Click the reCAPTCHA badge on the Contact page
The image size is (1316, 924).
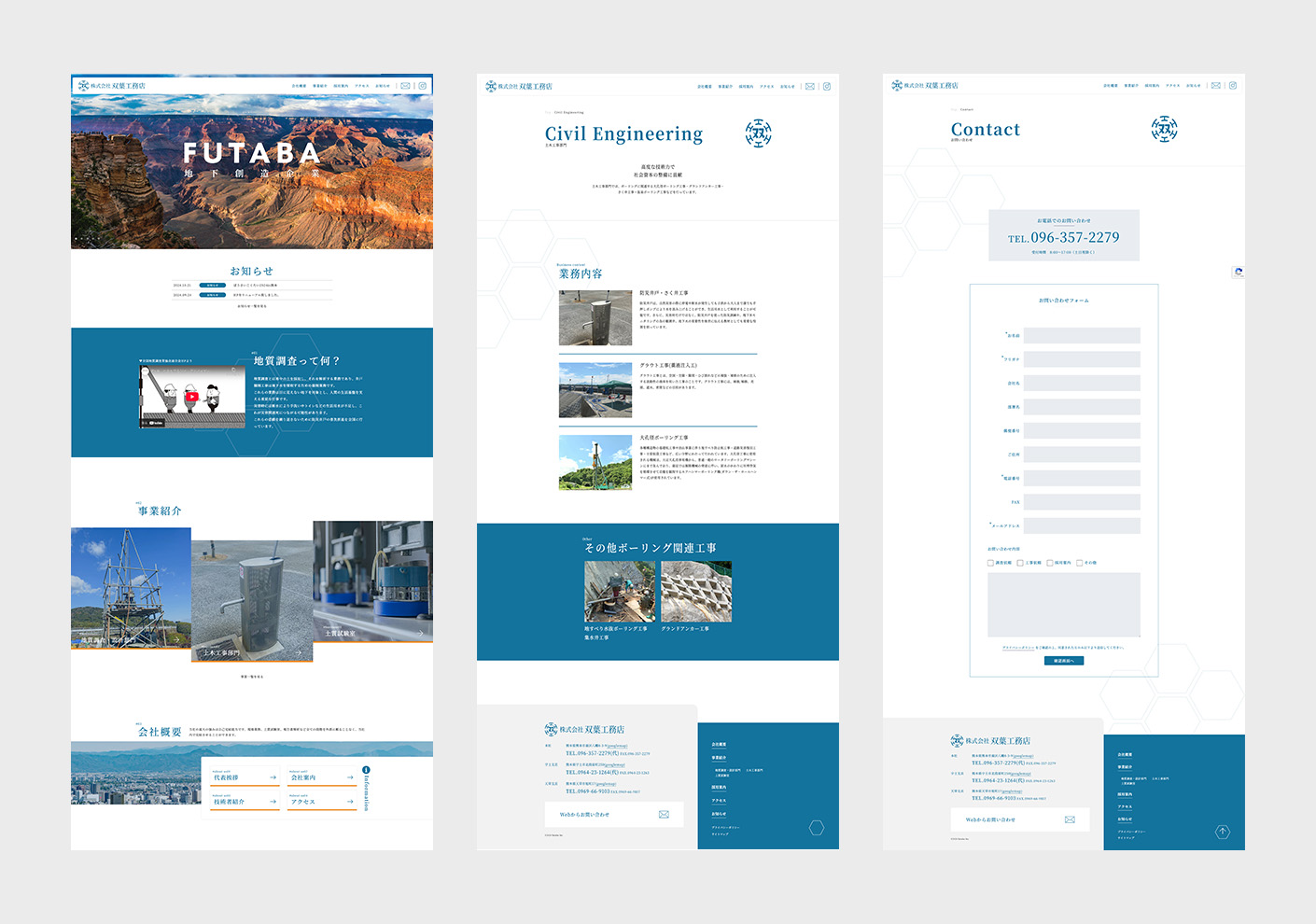point(1238,273)
